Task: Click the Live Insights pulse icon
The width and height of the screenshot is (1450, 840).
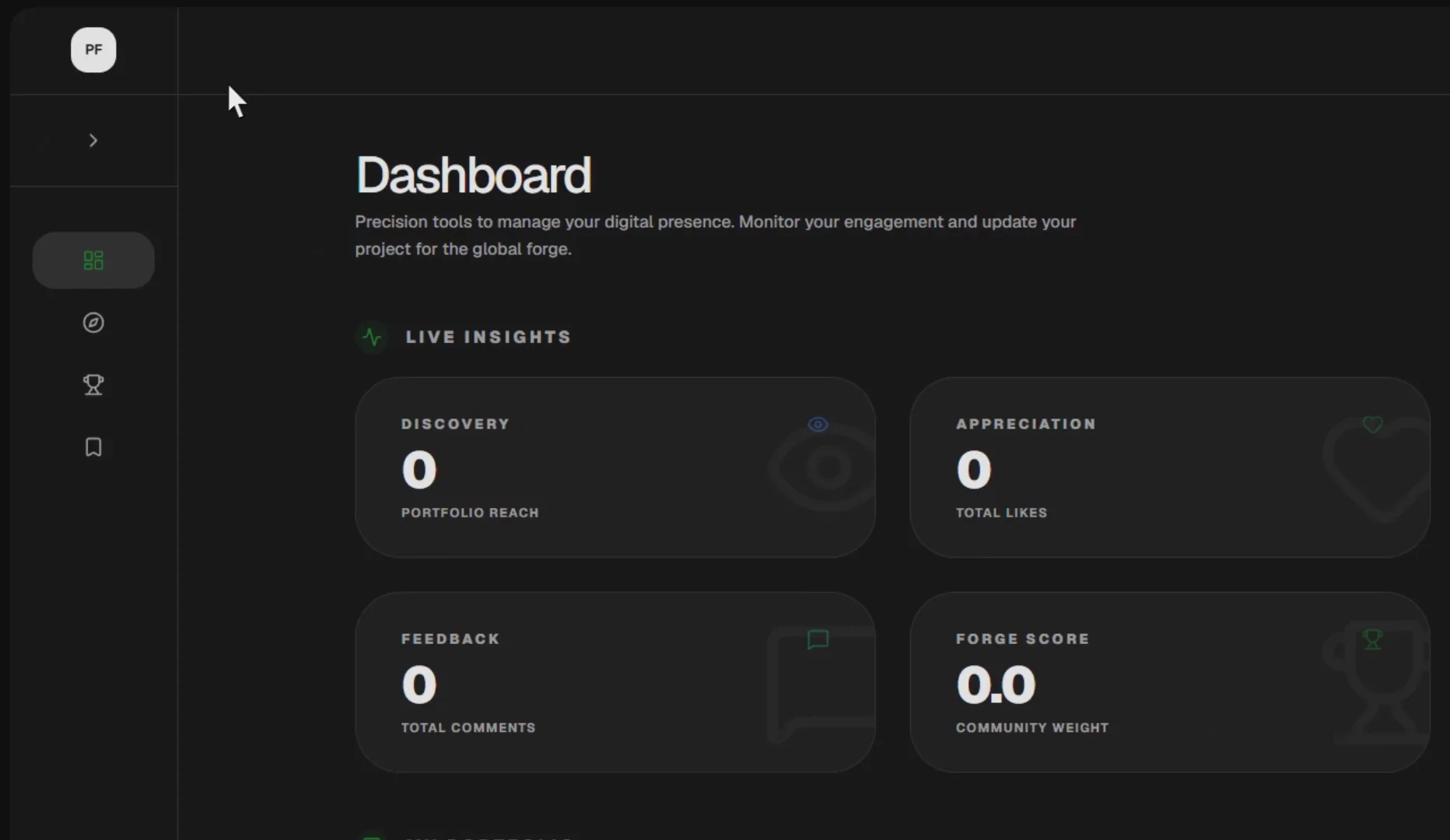Action: coord(372,338)
